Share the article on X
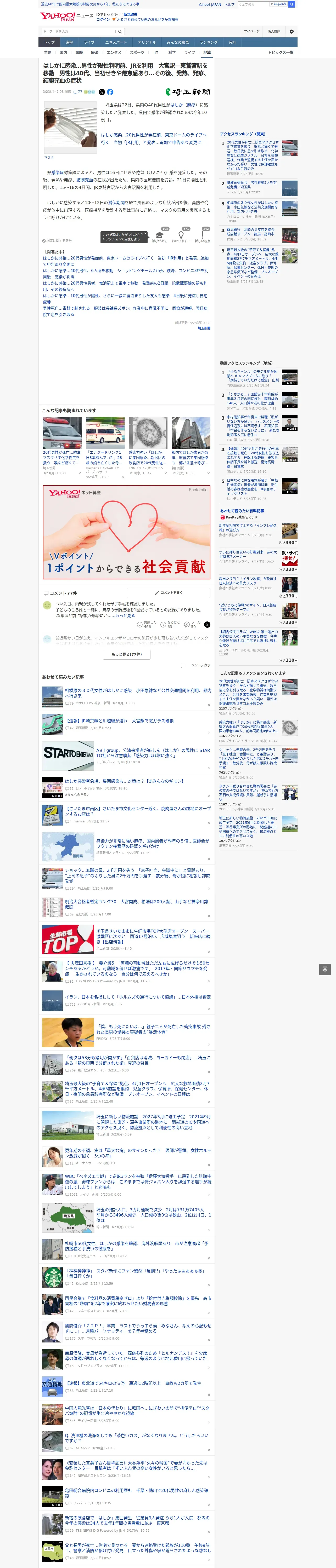Image resolution: width=336 pixels, height=1568 pixels. coord(102,92)
